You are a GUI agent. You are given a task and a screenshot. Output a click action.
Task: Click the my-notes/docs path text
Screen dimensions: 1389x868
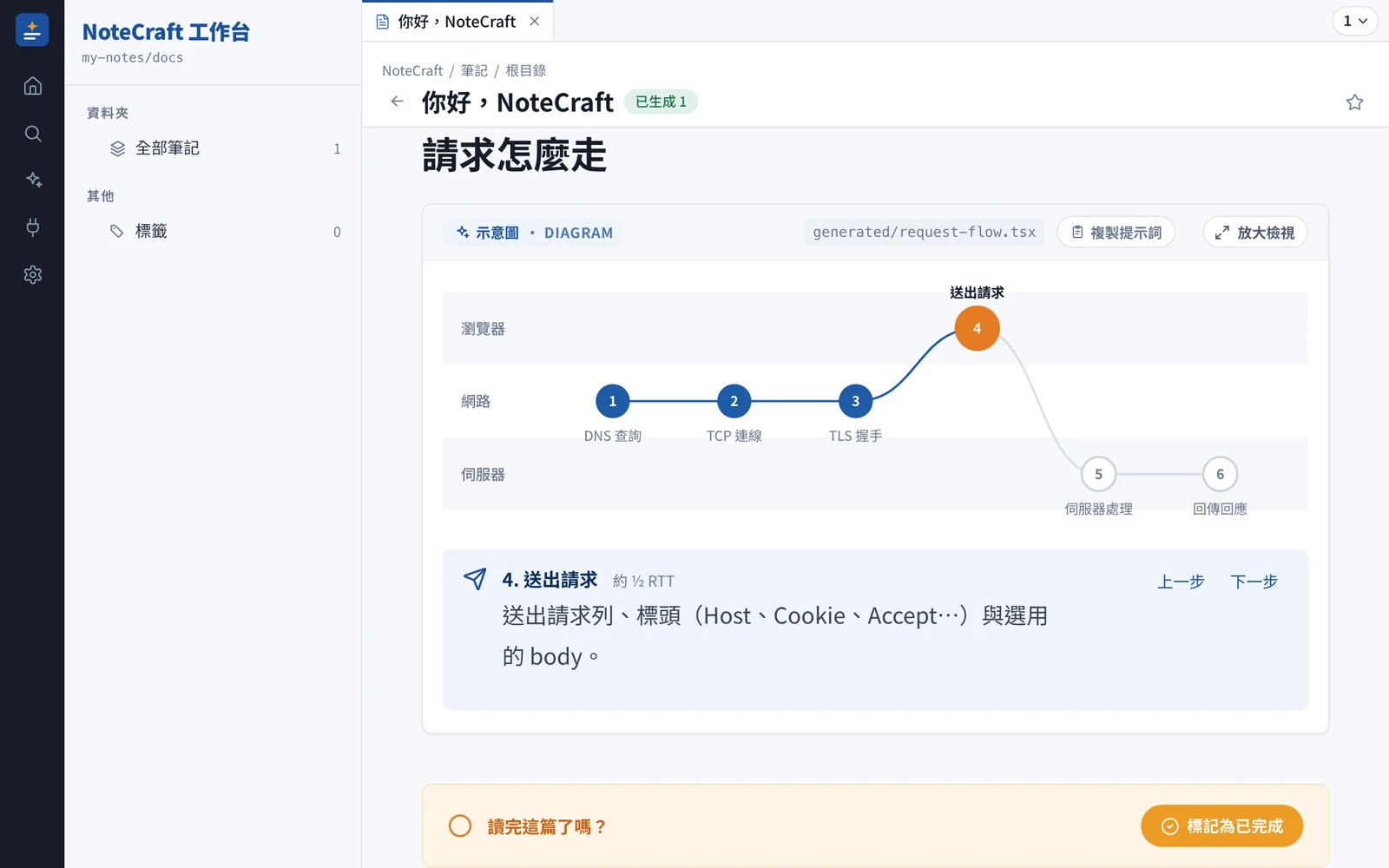[x=133, y=58]
